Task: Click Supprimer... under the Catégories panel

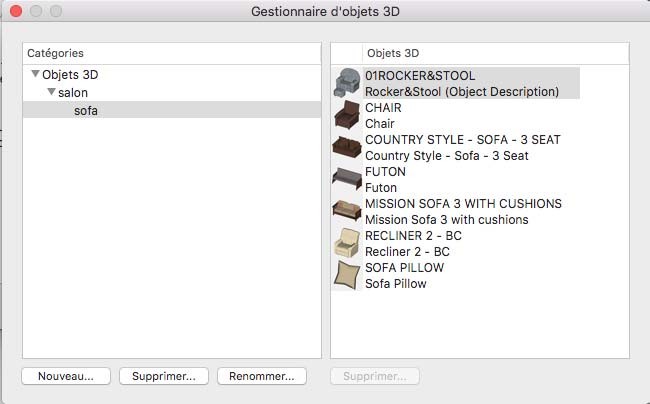Action: click(x=164, y=376)
